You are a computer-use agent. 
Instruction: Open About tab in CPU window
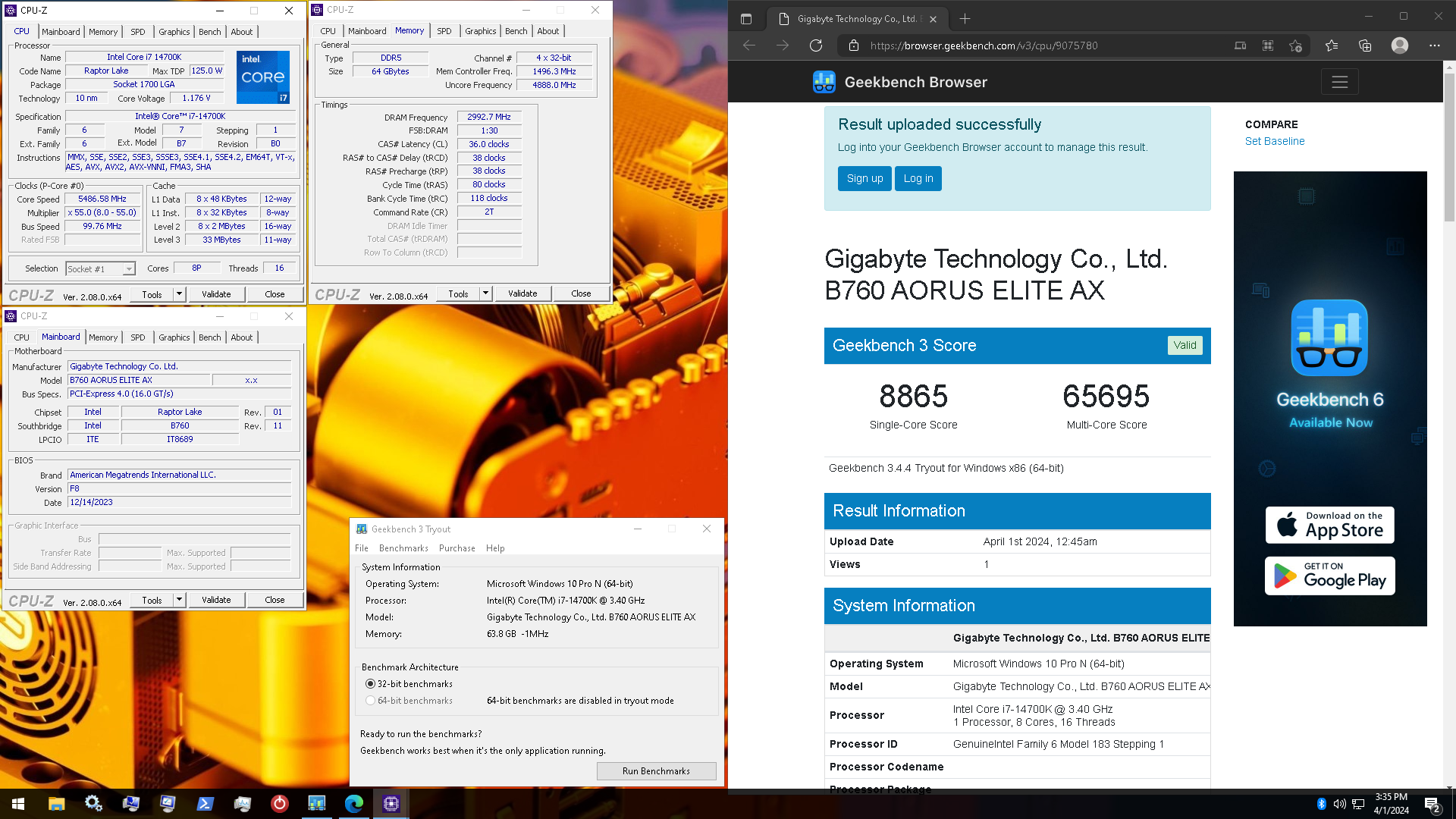pos(241,32)
